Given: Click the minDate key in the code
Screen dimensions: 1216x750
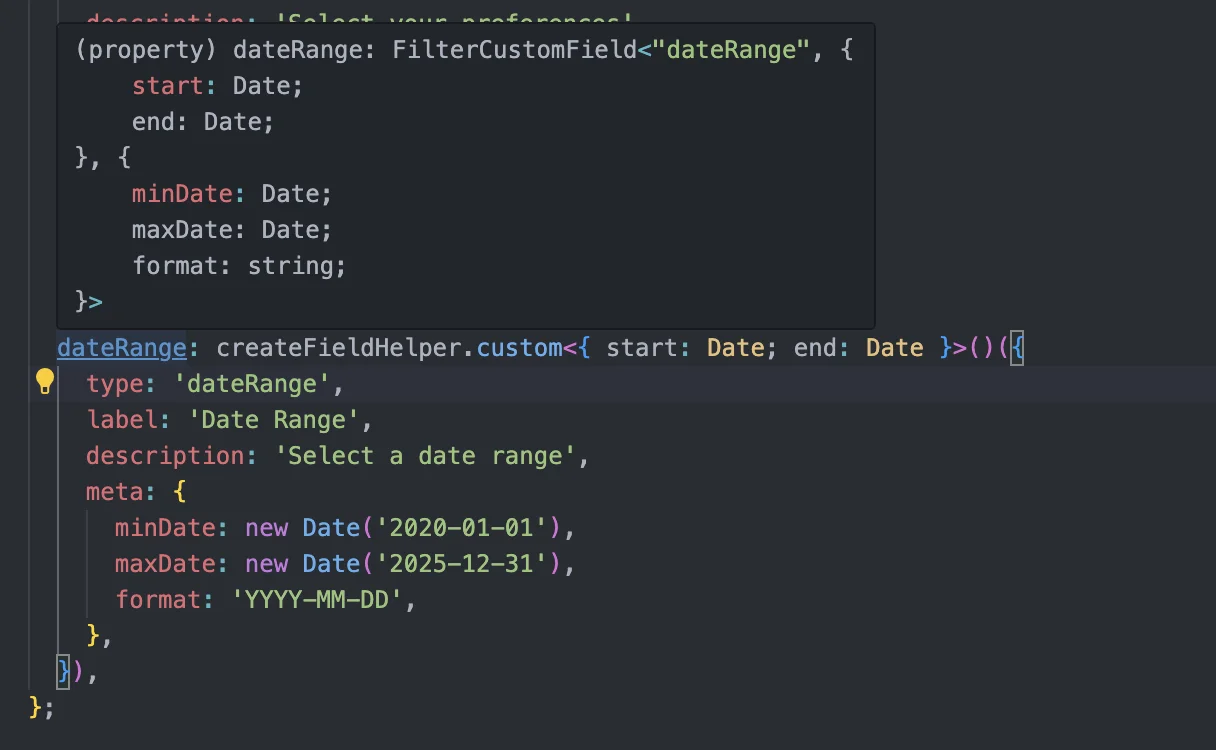Looking at the screenshot, I should coord(165,528).
